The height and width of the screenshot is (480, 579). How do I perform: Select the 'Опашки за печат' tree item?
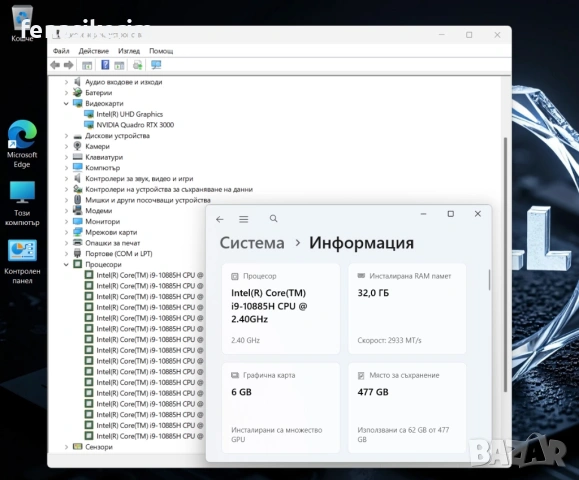tap(113, 243)
